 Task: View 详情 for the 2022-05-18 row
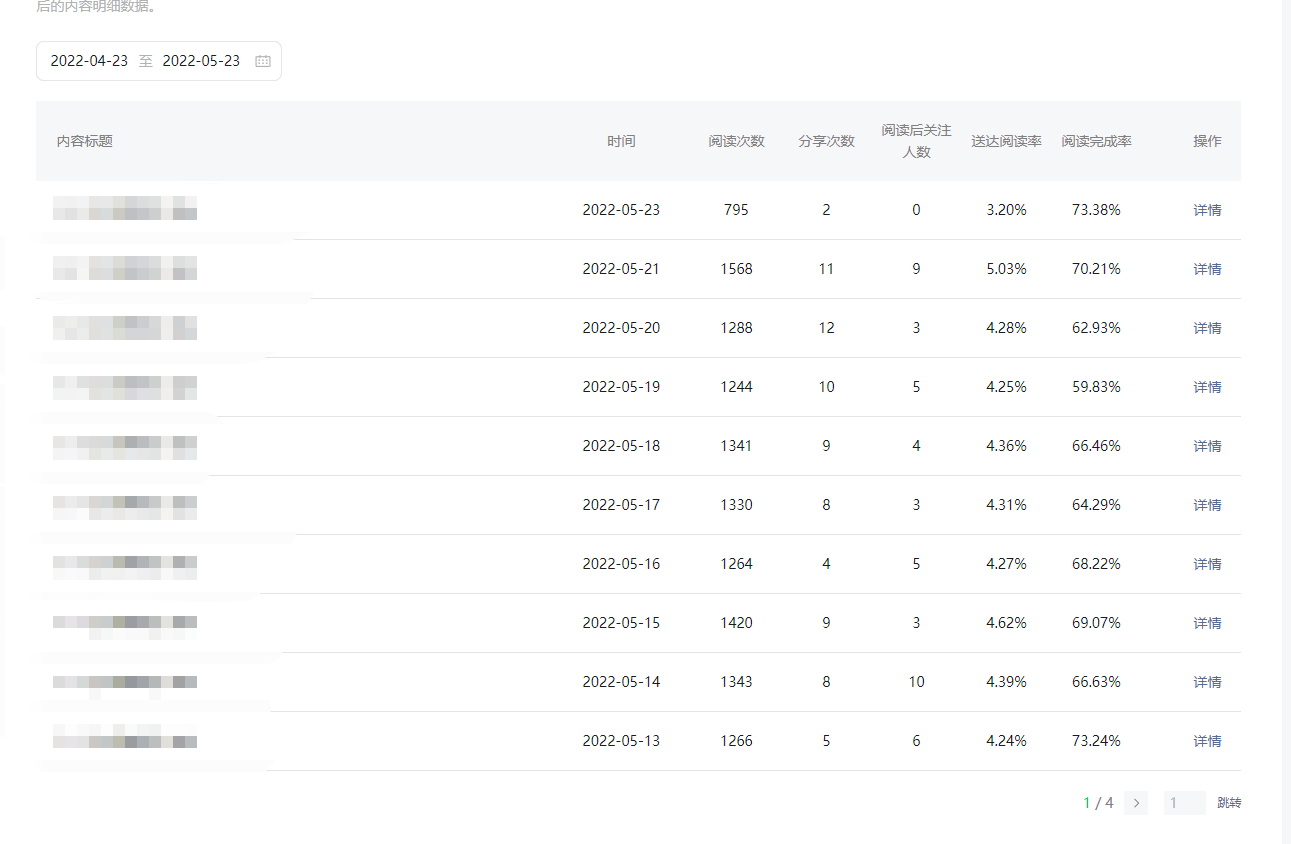pyautogui.click(x=1207, y=446)
